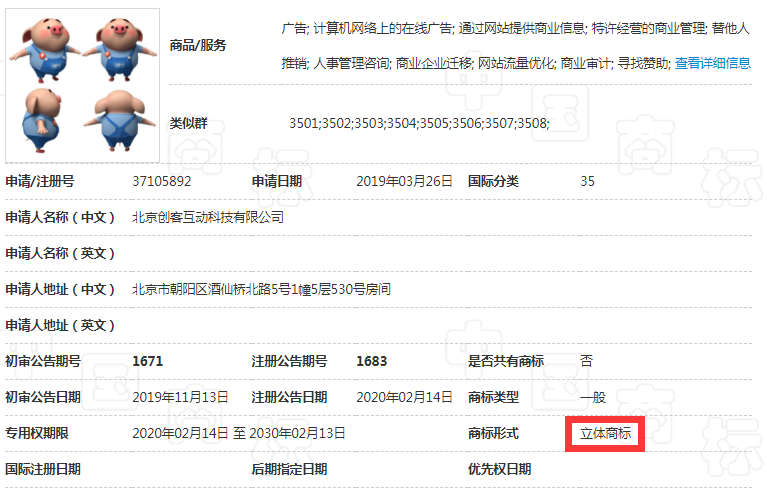Click the 类似群 label
The height and width of the screenshot is (489, 767).
(x=188, y=123)
